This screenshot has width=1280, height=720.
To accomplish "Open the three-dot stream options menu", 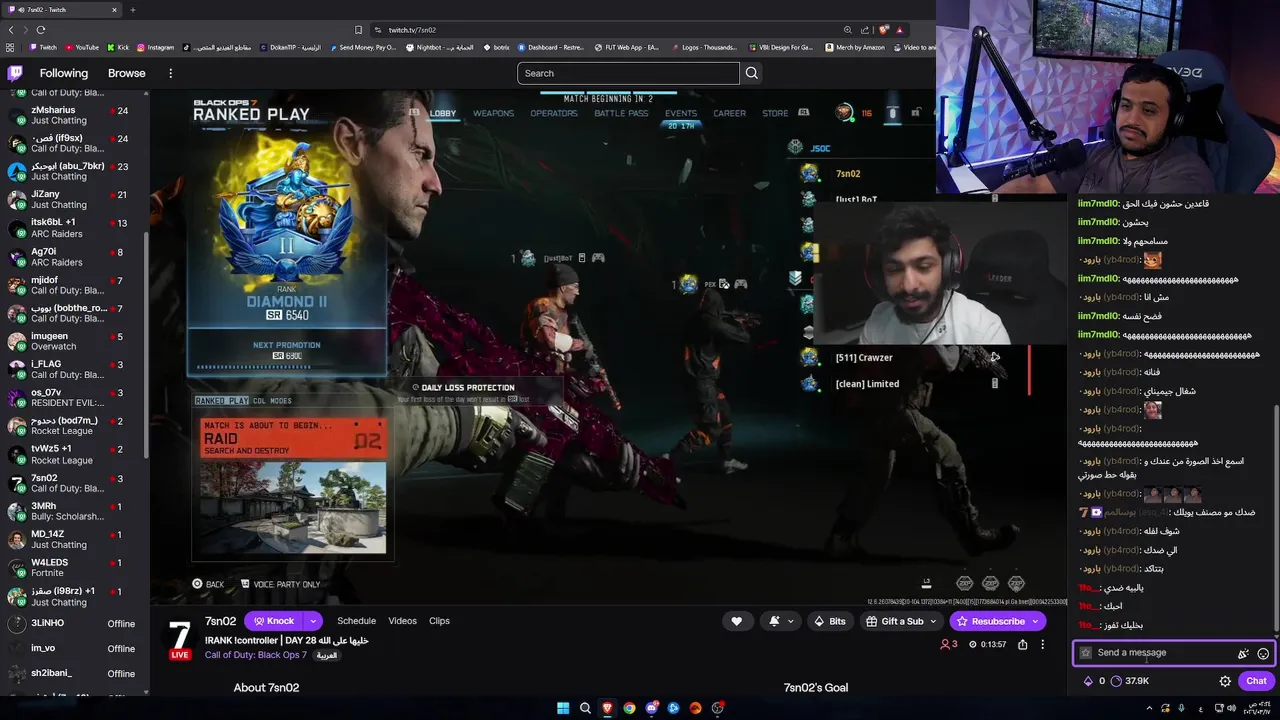I will [x=1042, y=645].
